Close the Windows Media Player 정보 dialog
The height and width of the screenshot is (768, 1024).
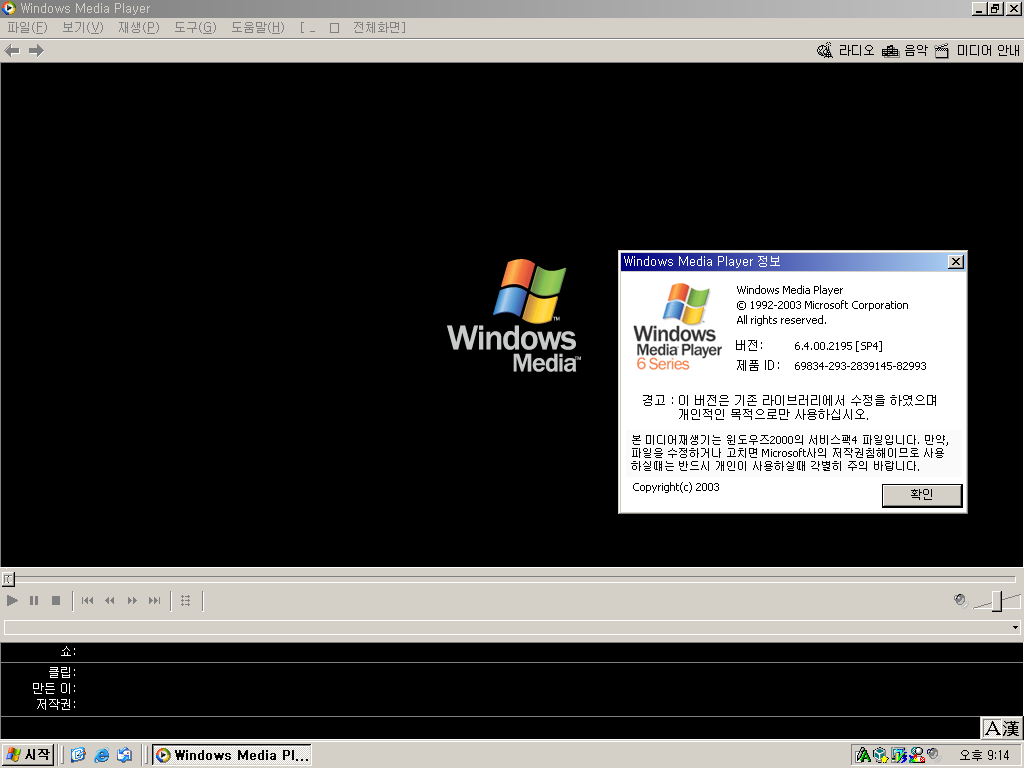tap(955, 261)
